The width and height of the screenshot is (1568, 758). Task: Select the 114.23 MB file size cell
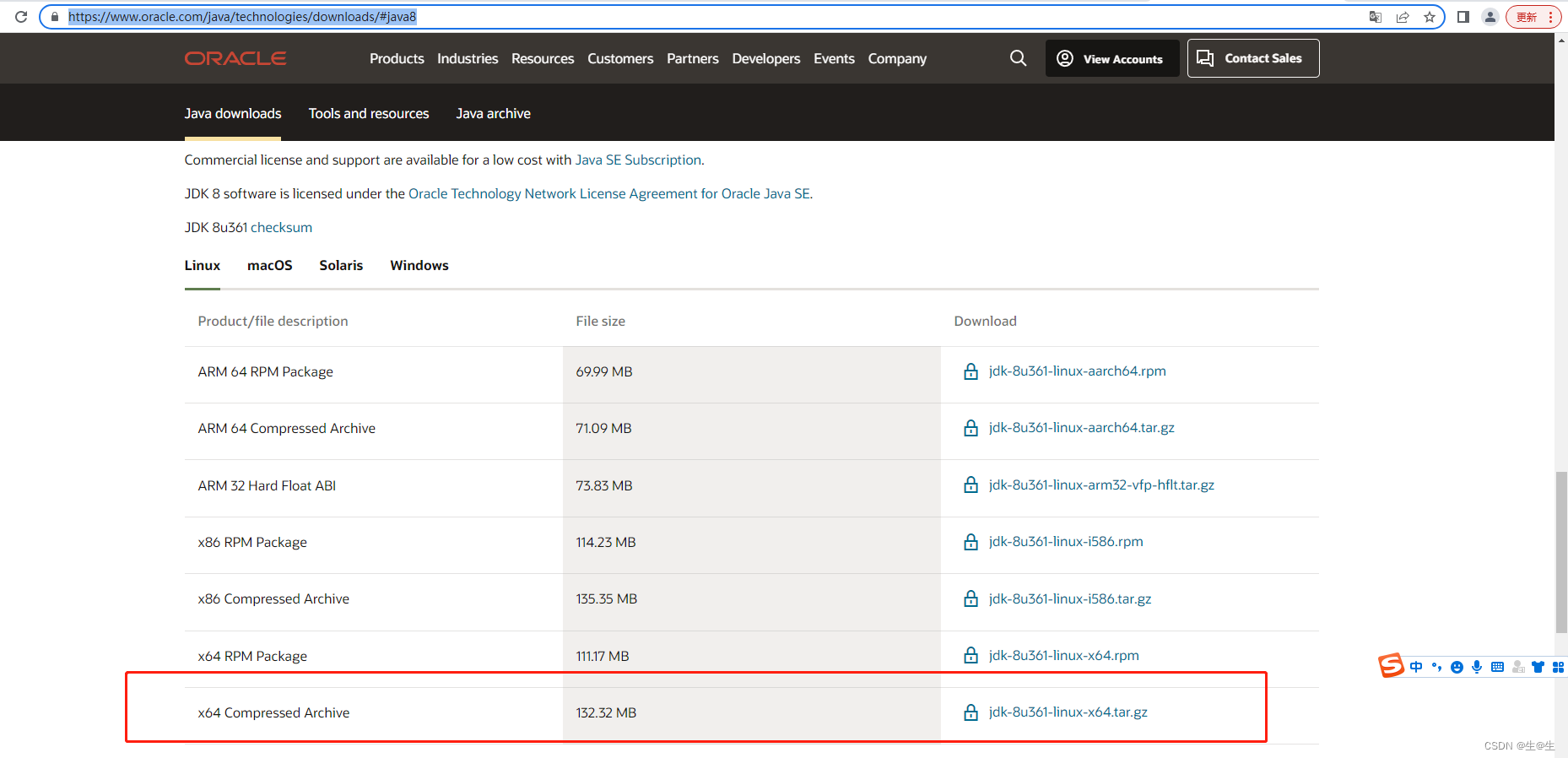tap(606, 542)
